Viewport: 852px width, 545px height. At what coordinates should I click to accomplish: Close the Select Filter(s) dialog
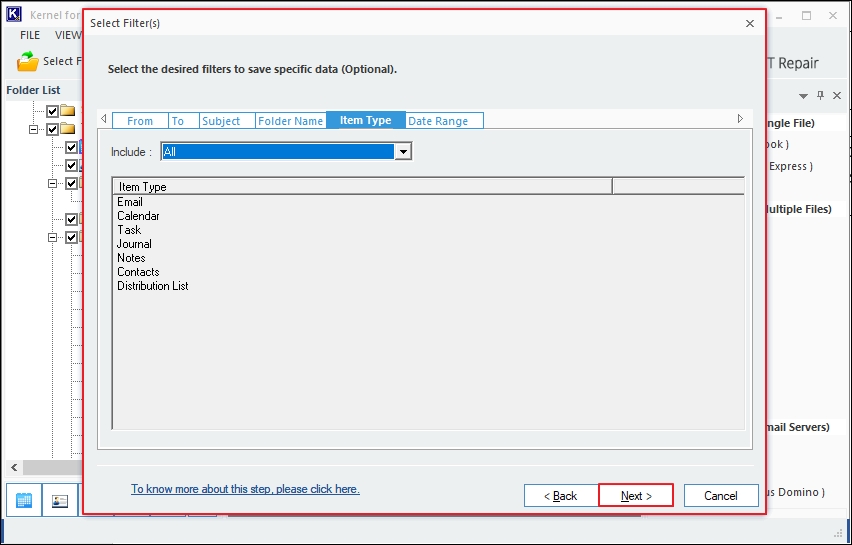tap(750, 23)
